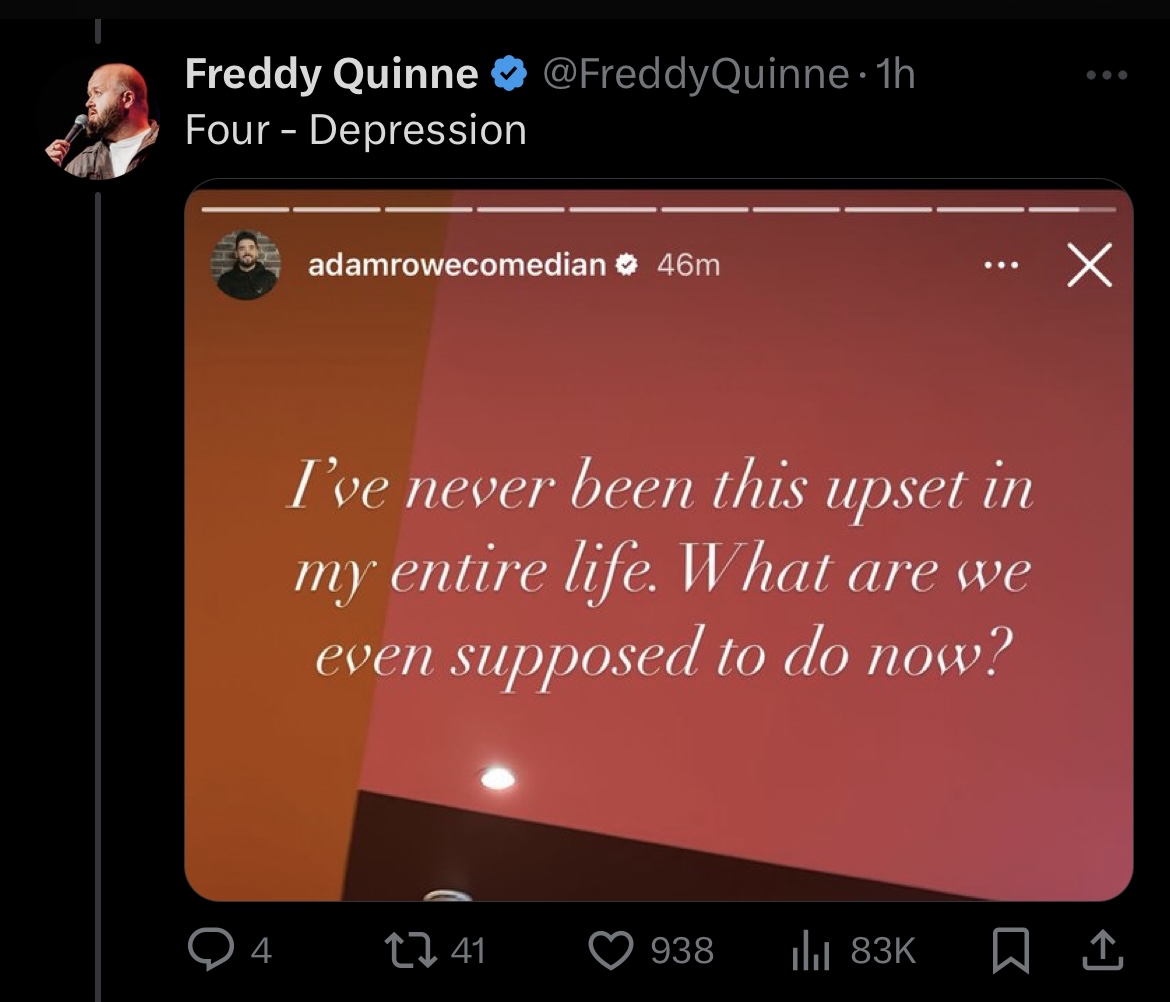Open the adamrowecomedian username link
Image resolution: width=1170 pixels, height=1002 pixels.
[x=457, y=265]
